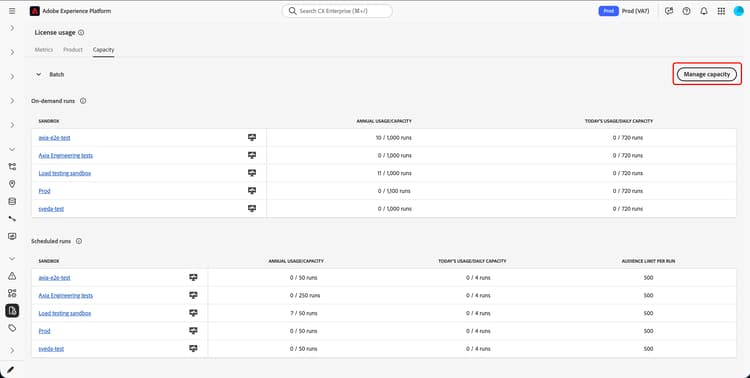Click the pencil edit icon below the sidebar
Image resolution: width=750 pixels, height=378 pixels.
tap(11, 369)
